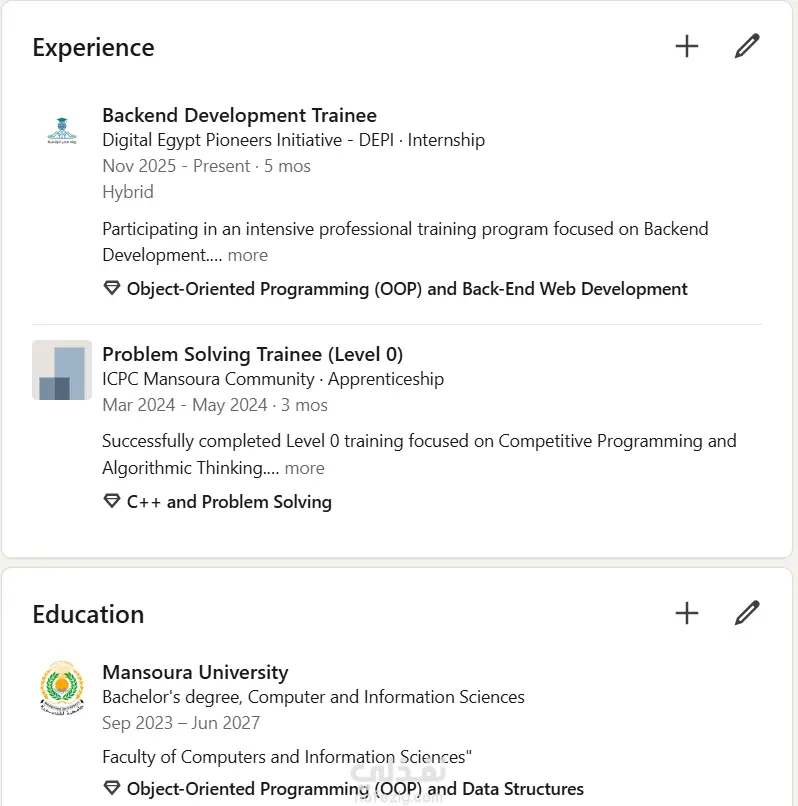Click the skills diamond icon beside C++

(x=112, y=501)
